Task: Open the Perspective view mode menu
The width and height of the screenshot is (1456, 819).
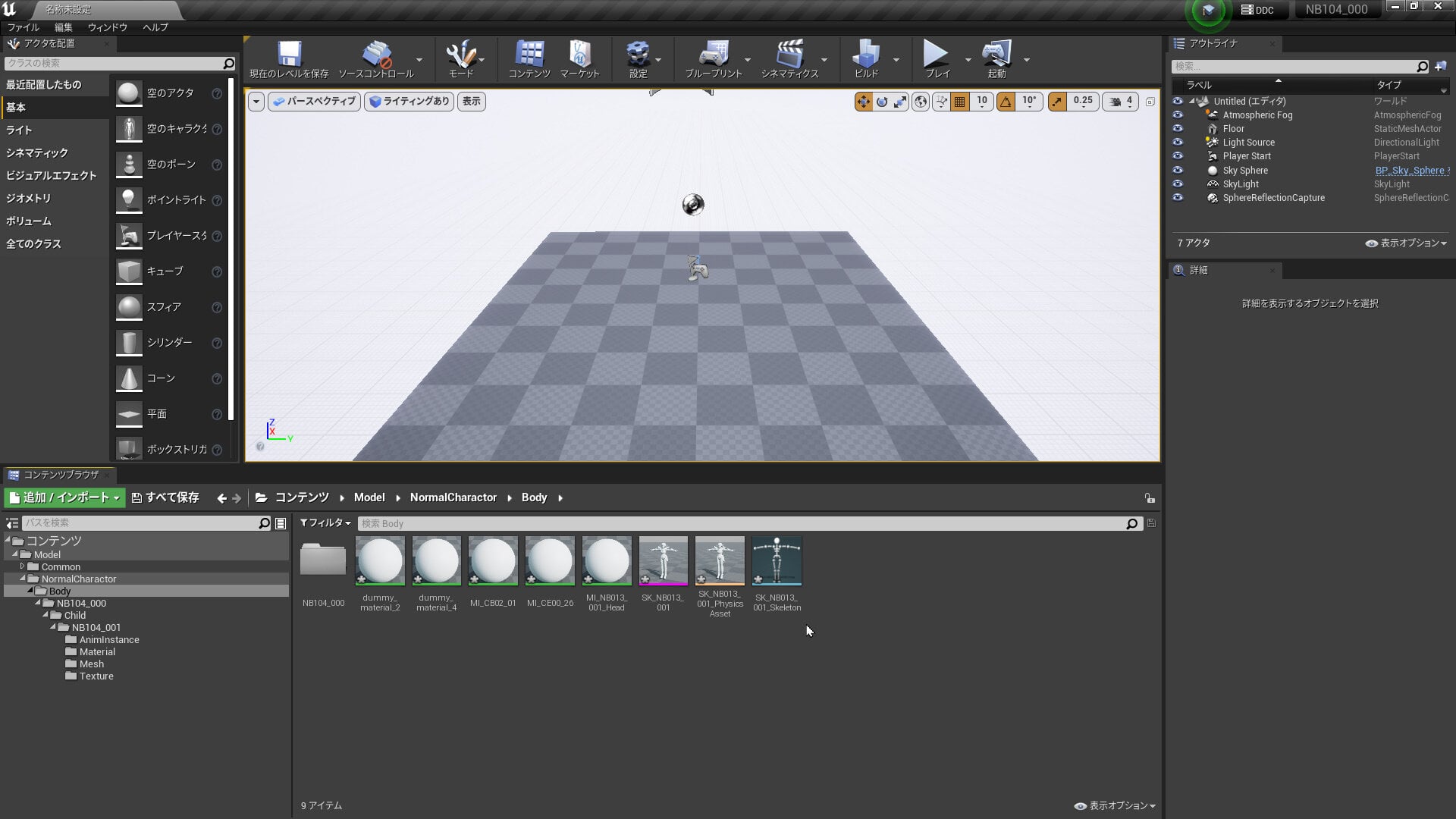Action: pyautogui.click(x=314, y=102)
